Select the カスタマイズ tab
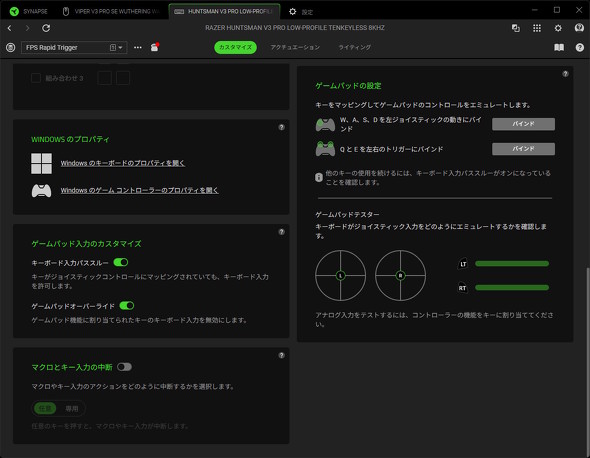The width and height of the screenshot is (590, 458). 236,47
